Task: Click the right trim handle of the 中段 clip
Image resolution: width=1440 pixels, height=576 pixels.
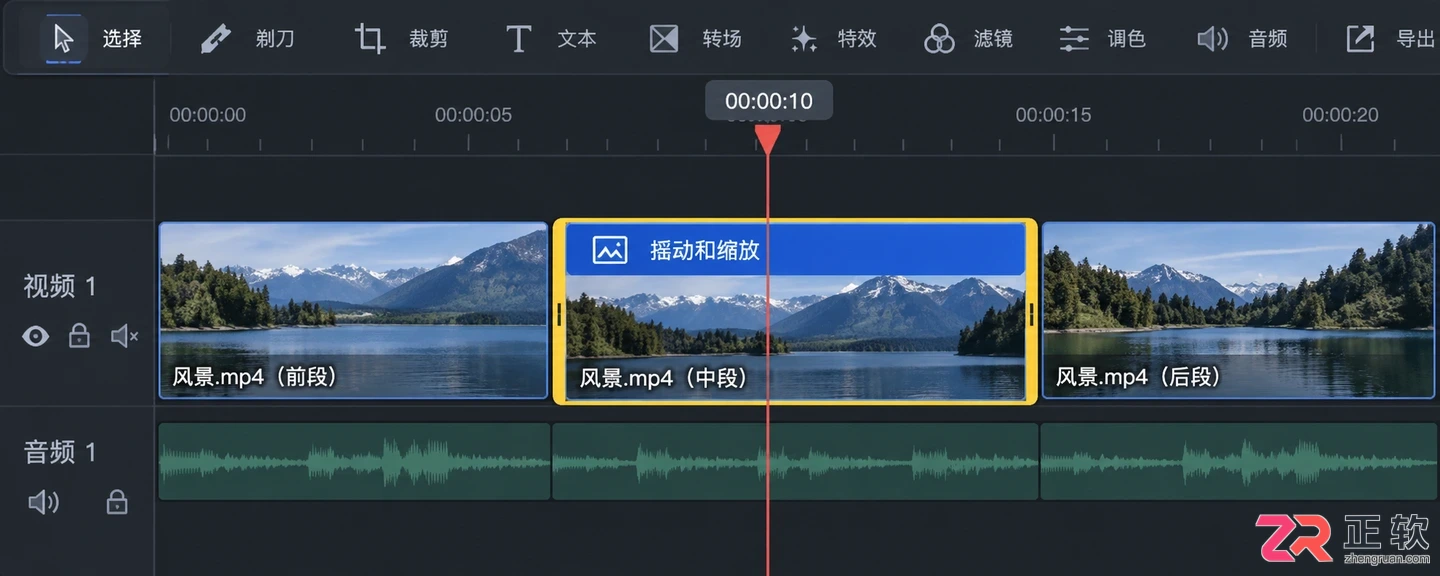Action: [1031, 314]
